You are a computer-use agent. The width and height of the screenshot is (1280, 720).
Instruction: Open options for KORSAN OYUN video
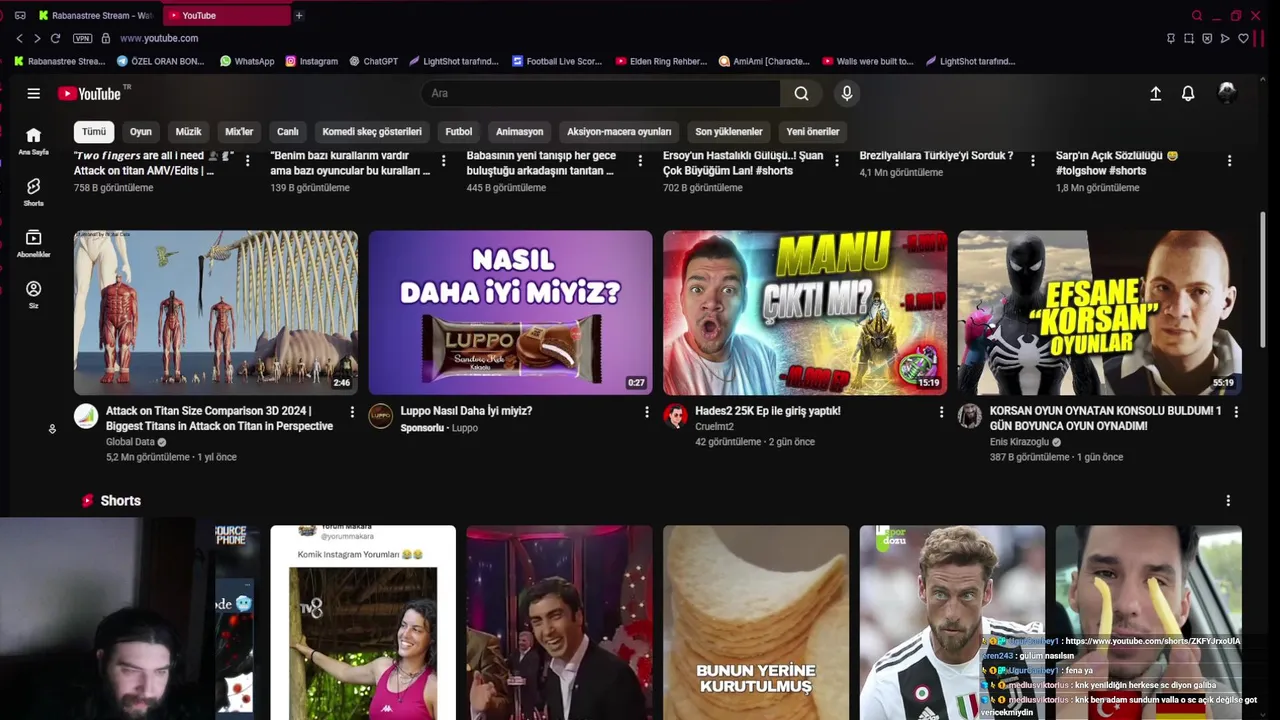point(1236,411)
